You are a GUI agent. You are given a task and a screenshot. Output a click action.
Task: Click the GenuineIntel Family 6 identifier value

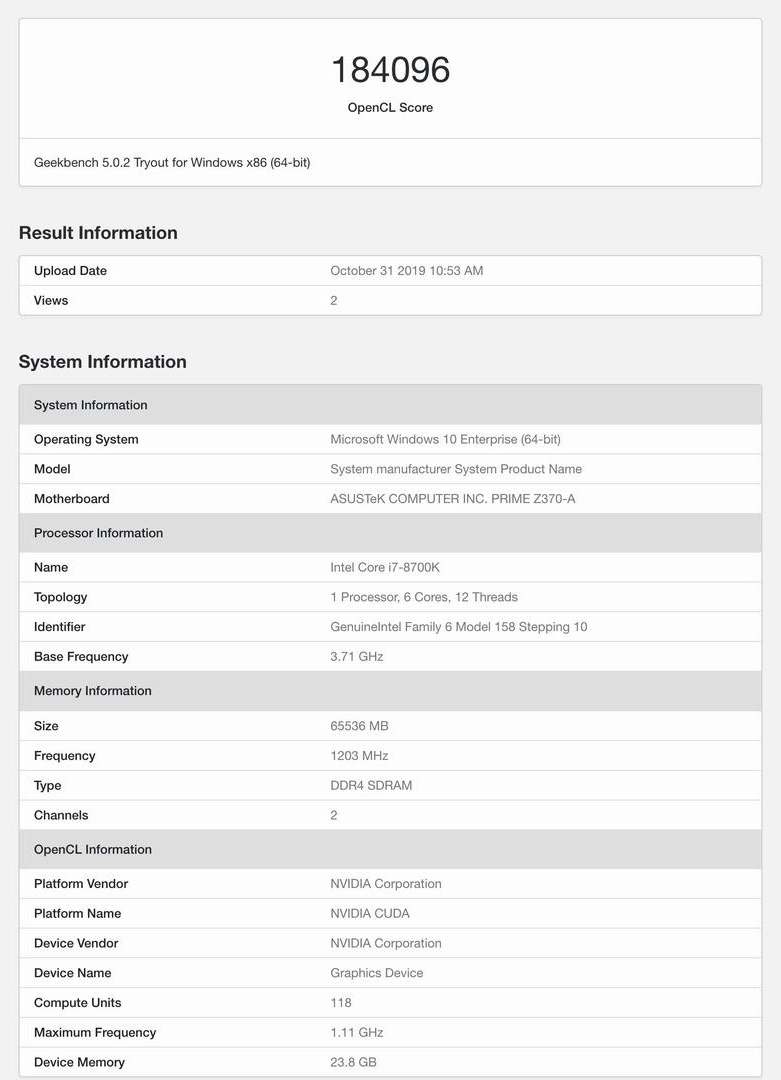459,627
